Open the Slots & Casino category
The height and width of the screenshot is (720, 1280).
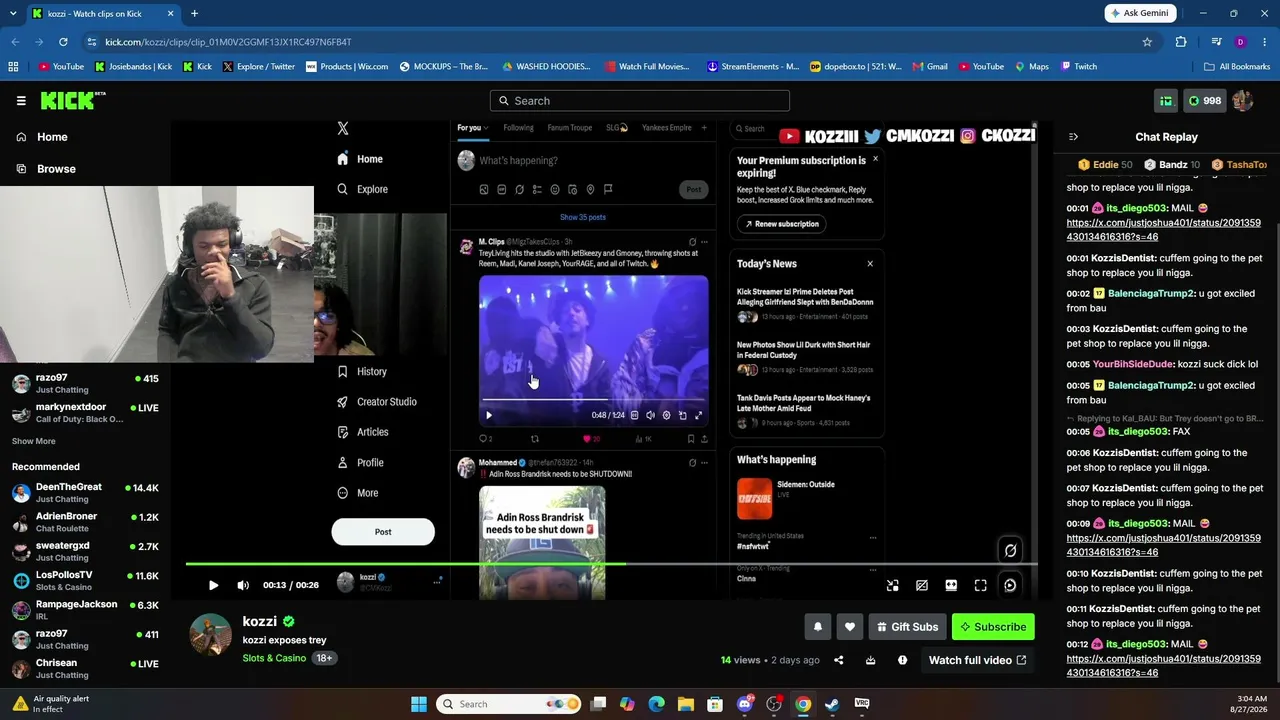tap(274, 658)
